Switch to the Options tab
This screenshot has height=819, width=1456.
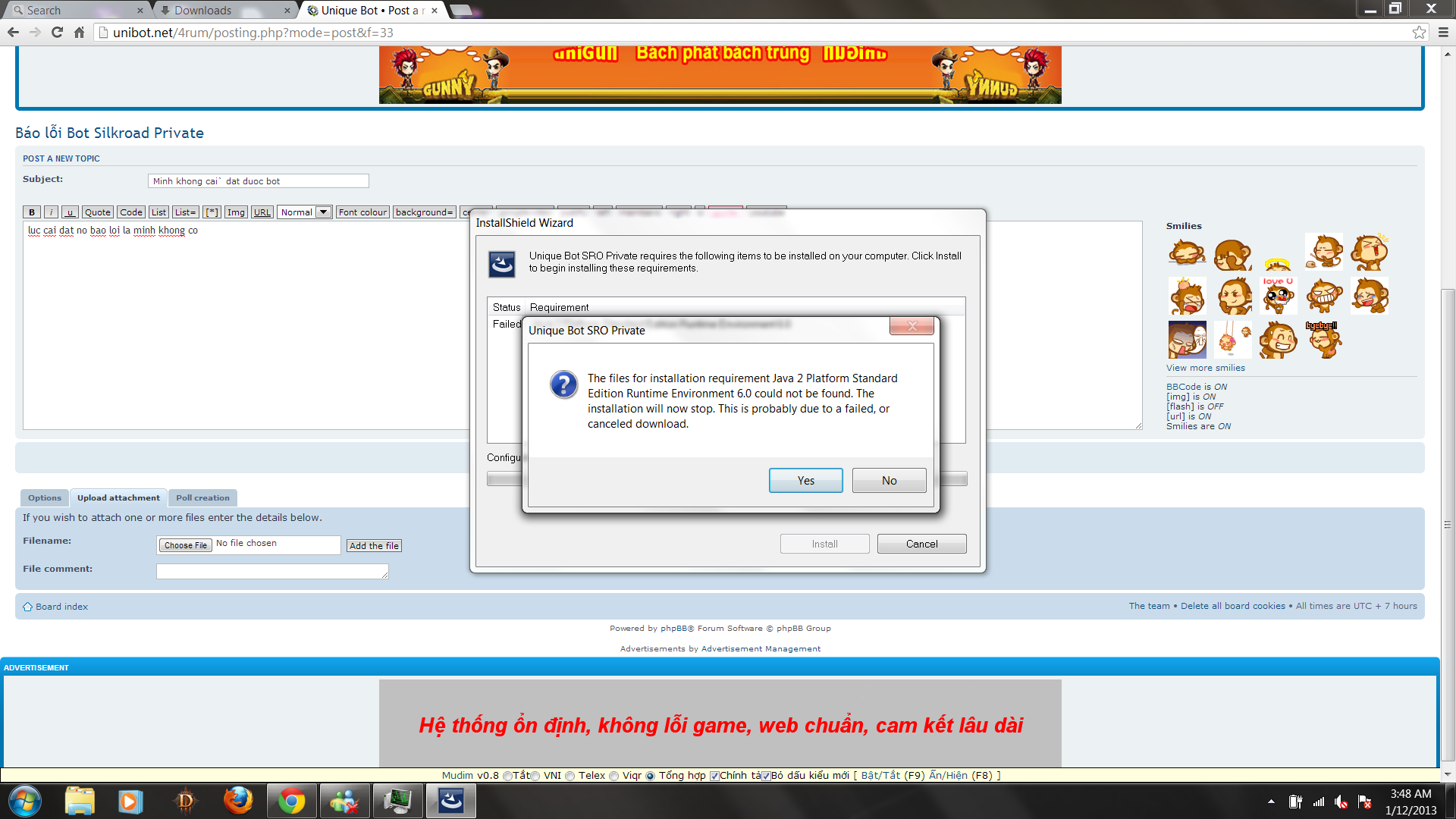click(x=45, y=498)
